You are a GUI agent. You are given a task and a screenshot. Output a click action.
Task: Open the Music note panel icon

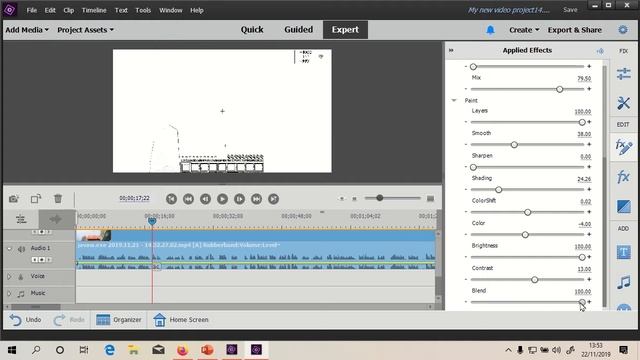coord(624,282)
